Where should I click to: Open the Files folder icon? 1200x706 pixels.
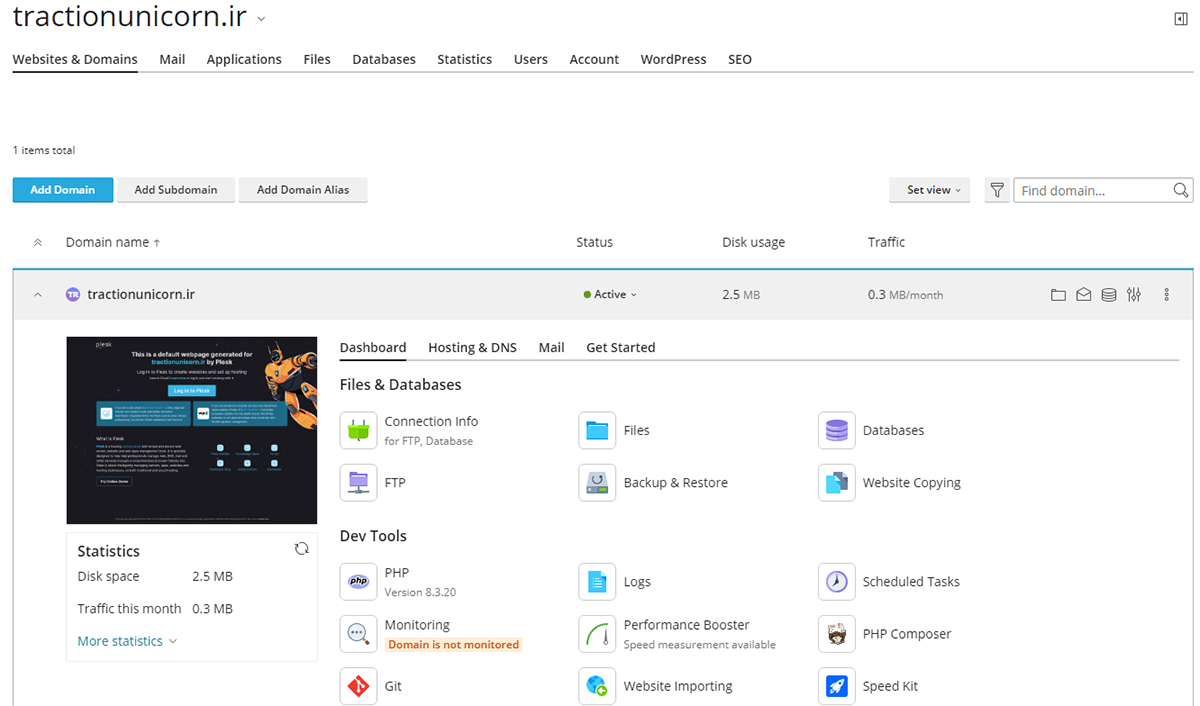(x=597, y=430)
